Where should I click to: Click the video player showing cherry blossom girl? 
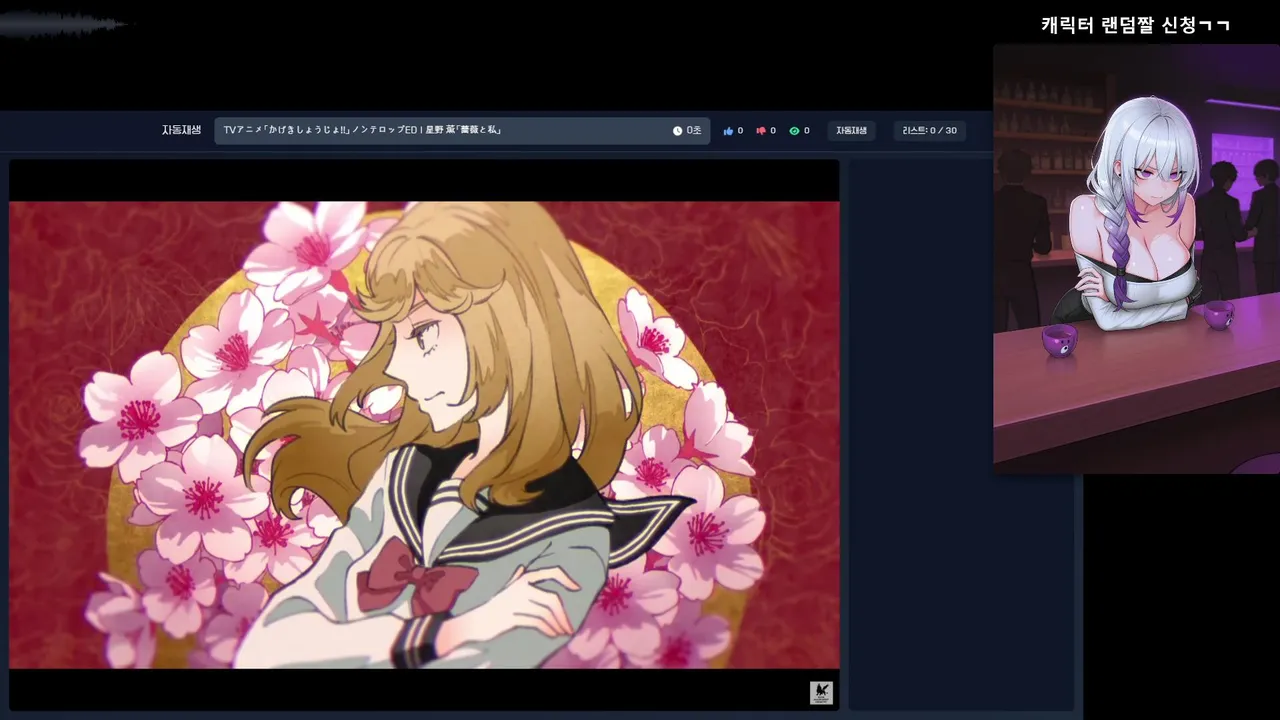tap(424, 435)
